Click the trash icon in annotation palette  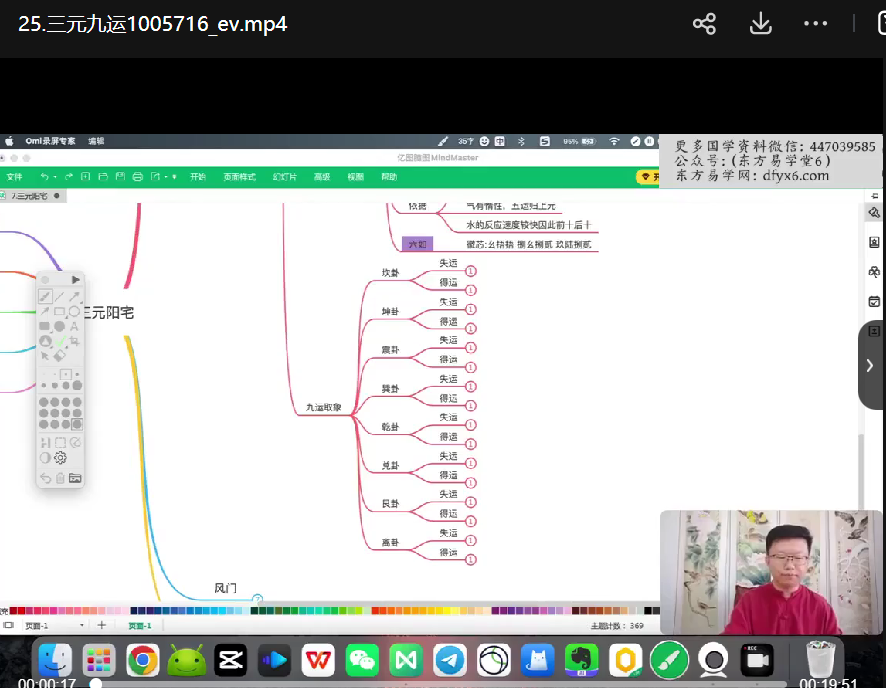(60, 478)
